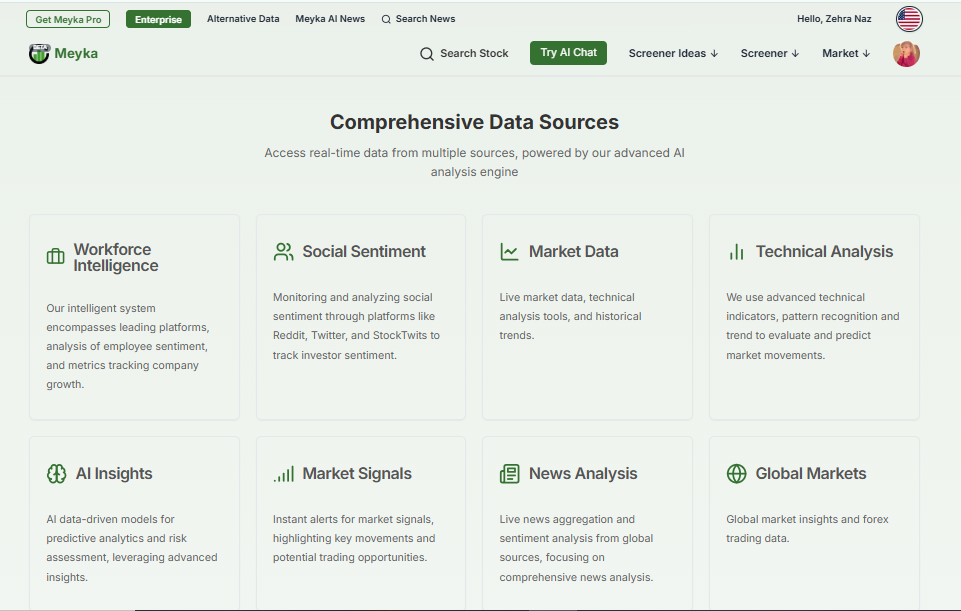Click the Enterprise button
961x611 pixels.
coord(158,19)
